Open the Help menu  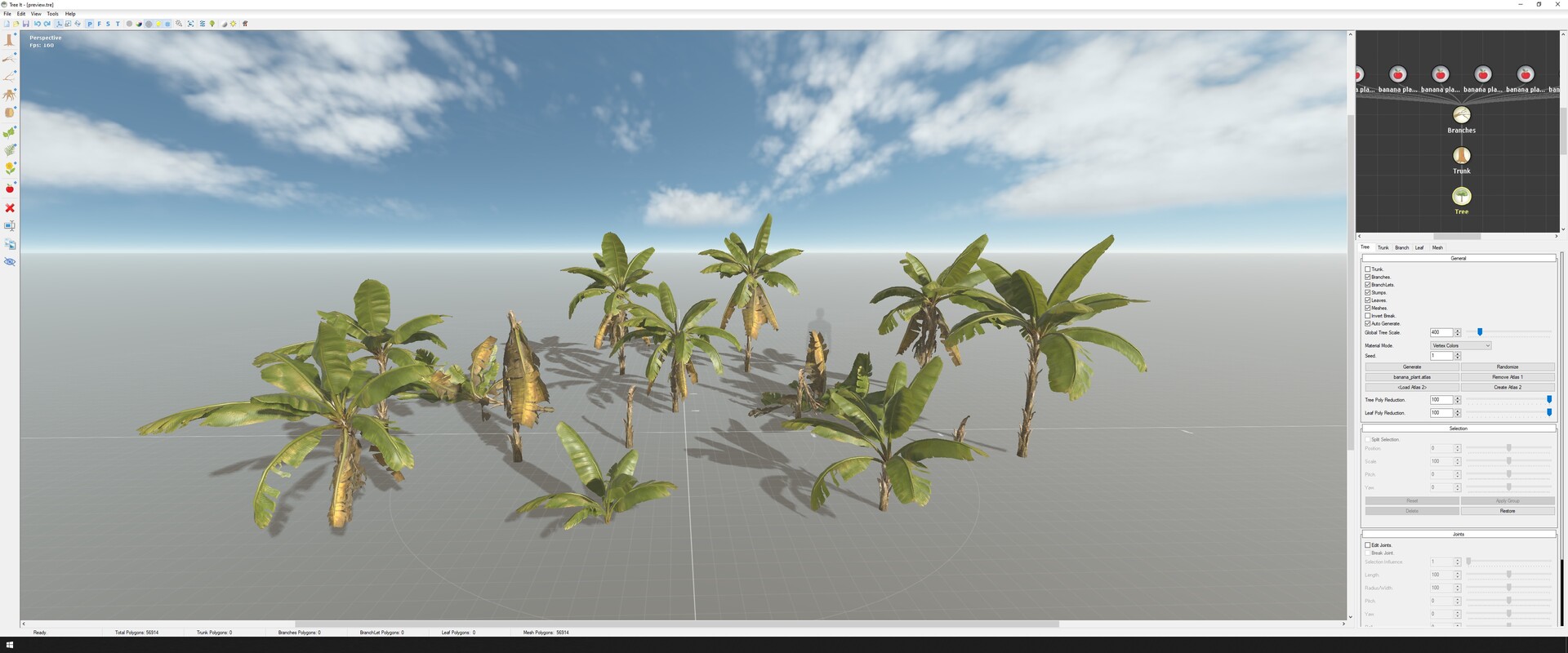point(70,14)
